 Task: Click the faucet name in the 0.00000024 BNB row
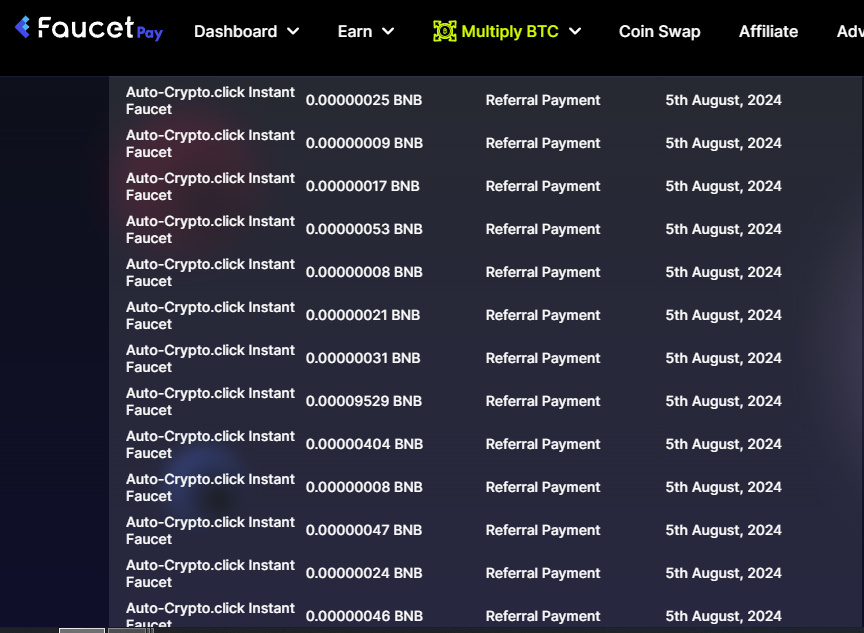[210, 573]
